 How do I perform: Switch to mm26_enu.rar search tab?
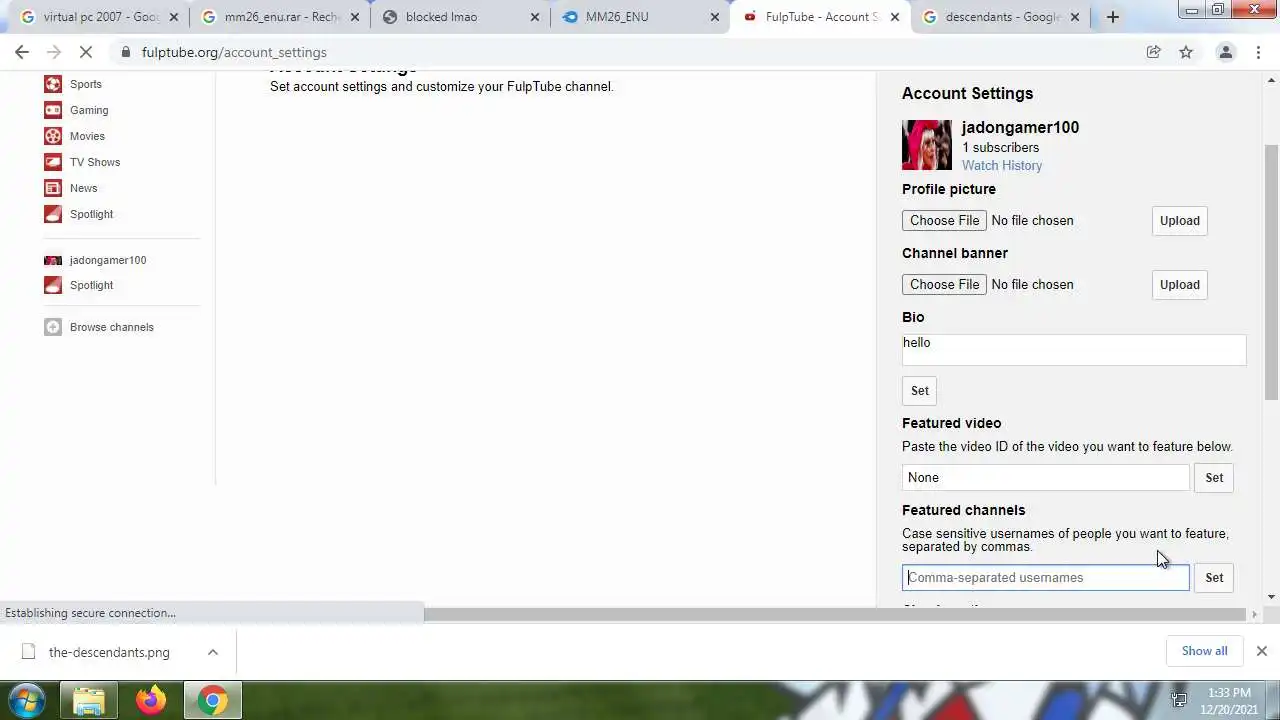pyautogui.click(x=280, y=17)
